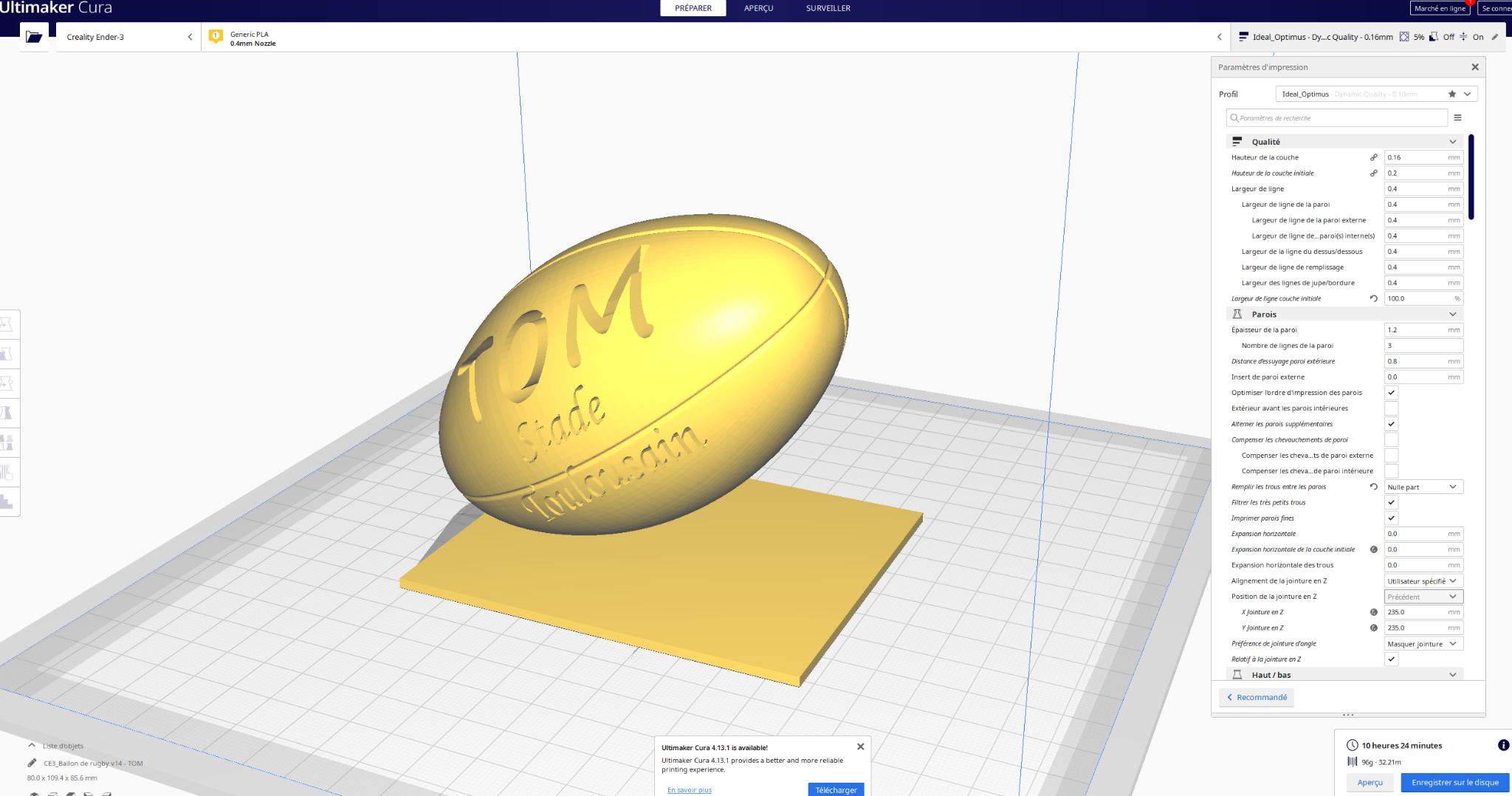Screen dimensions: 1512x796
Task: Switch to the SURVEILLER tab
Action: [828, 8]
